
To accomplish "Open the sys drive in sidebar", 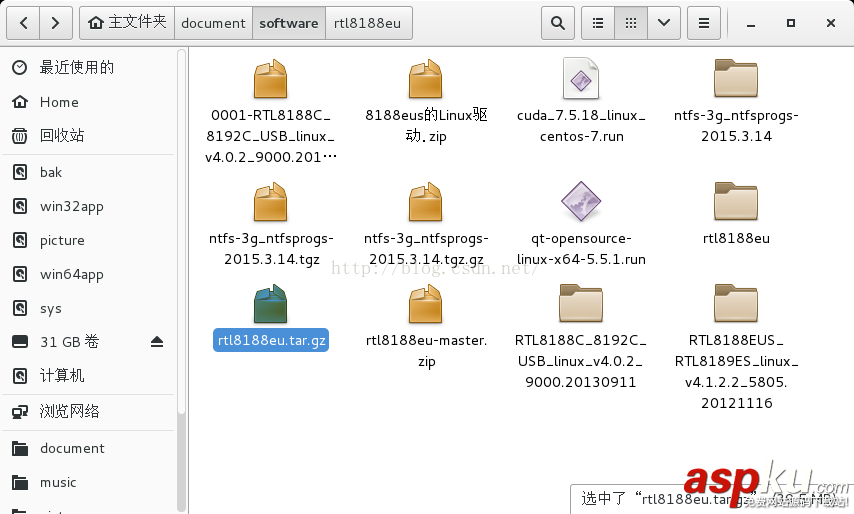I will (x=90, y=308).
